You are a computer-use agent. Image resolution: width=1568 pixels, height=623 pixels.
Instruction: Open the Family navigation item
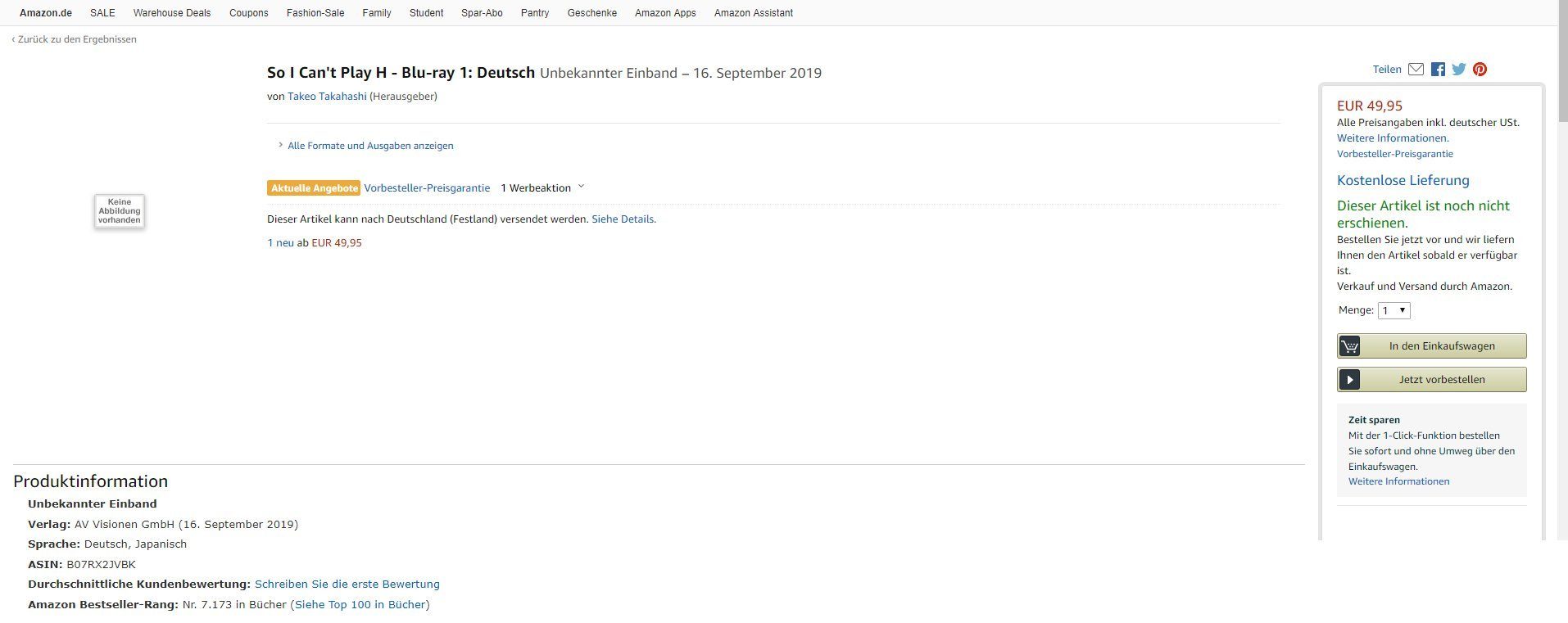(x=377, y=13)
